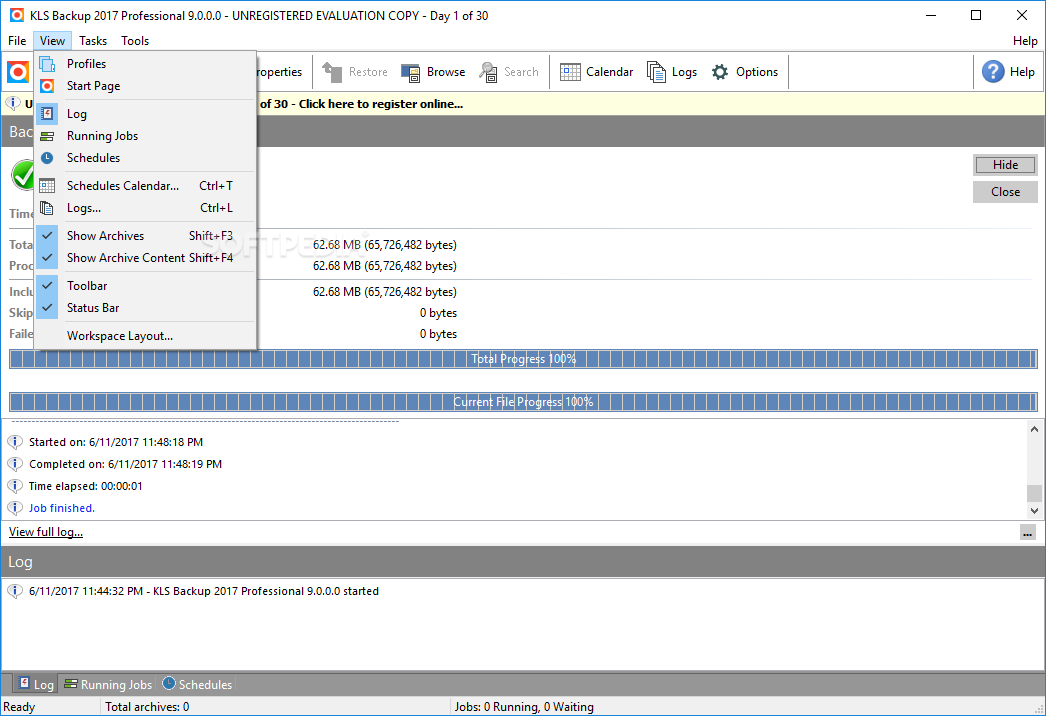The width and height of the screenshot is (1046, 716).
Task: Switch to Schedules bottom tab
Action: 197,684
